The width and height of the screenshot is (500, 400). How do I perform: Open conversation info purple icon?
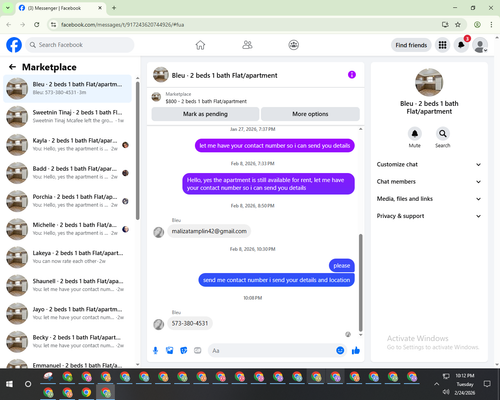[352, 75]
